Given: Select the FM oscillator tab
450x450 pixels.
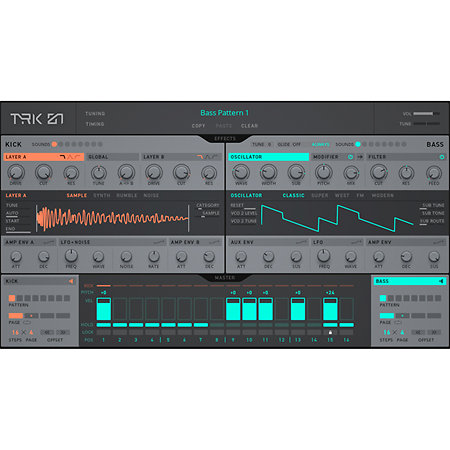Looking at the screenshot, I should pos(360,195).
